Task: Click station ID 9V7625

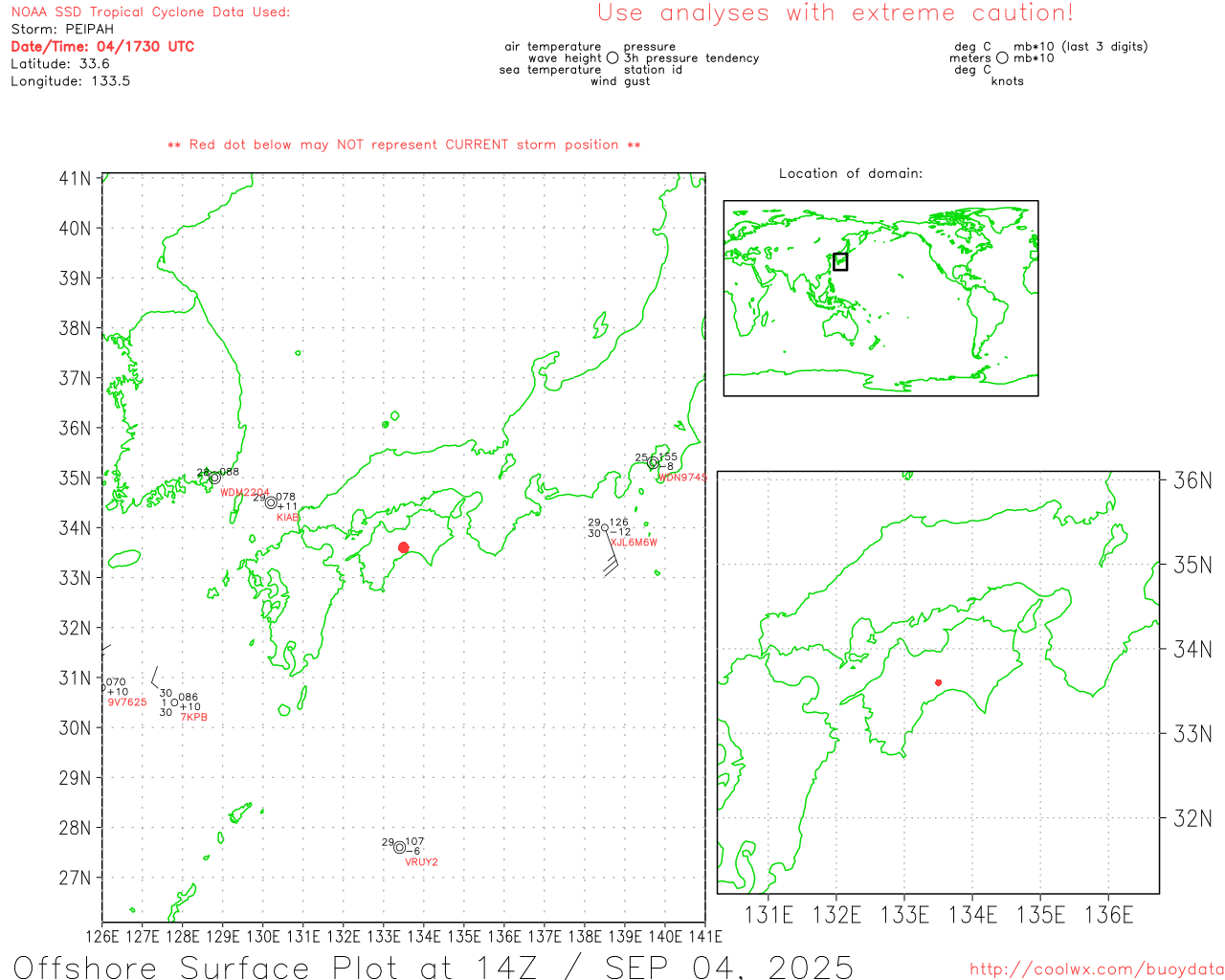Action: pos(127,702)
